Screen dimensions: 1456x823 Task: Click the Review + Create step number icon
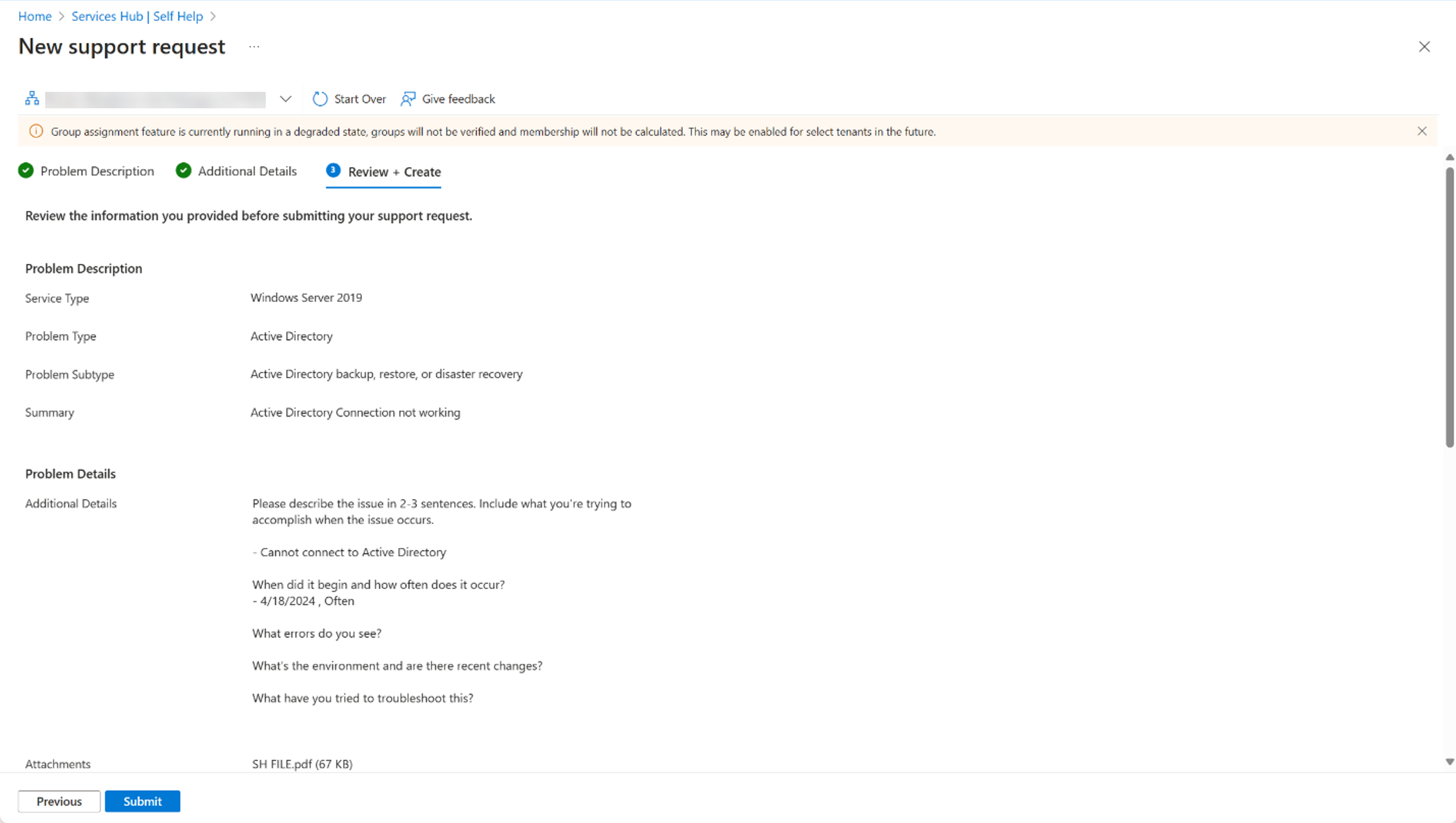(333, 171)
